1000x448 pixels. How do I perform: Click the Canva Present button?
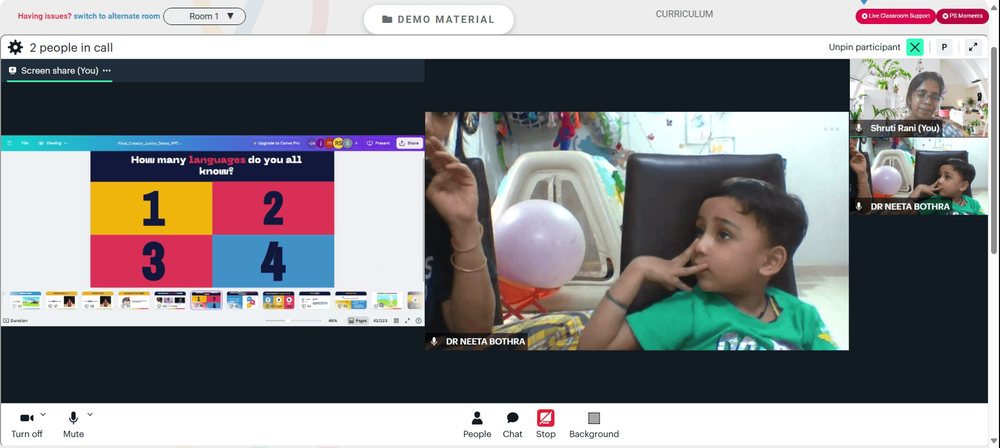click(x=378, y=143)
